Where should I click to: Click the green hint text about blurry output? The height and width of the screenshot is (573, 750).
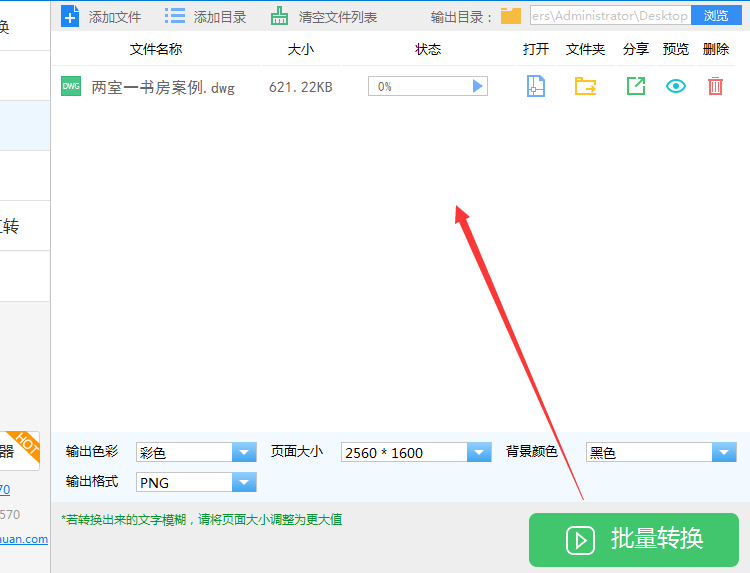(201, 519)
